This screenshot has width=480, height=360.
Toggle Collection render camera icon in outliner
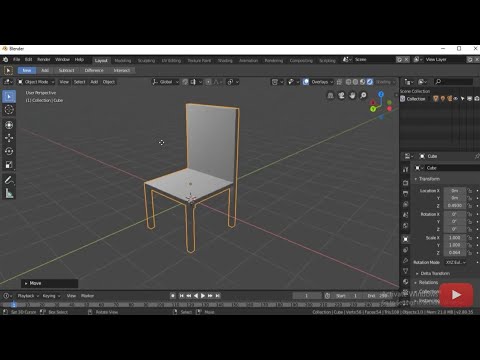[477, 99]
